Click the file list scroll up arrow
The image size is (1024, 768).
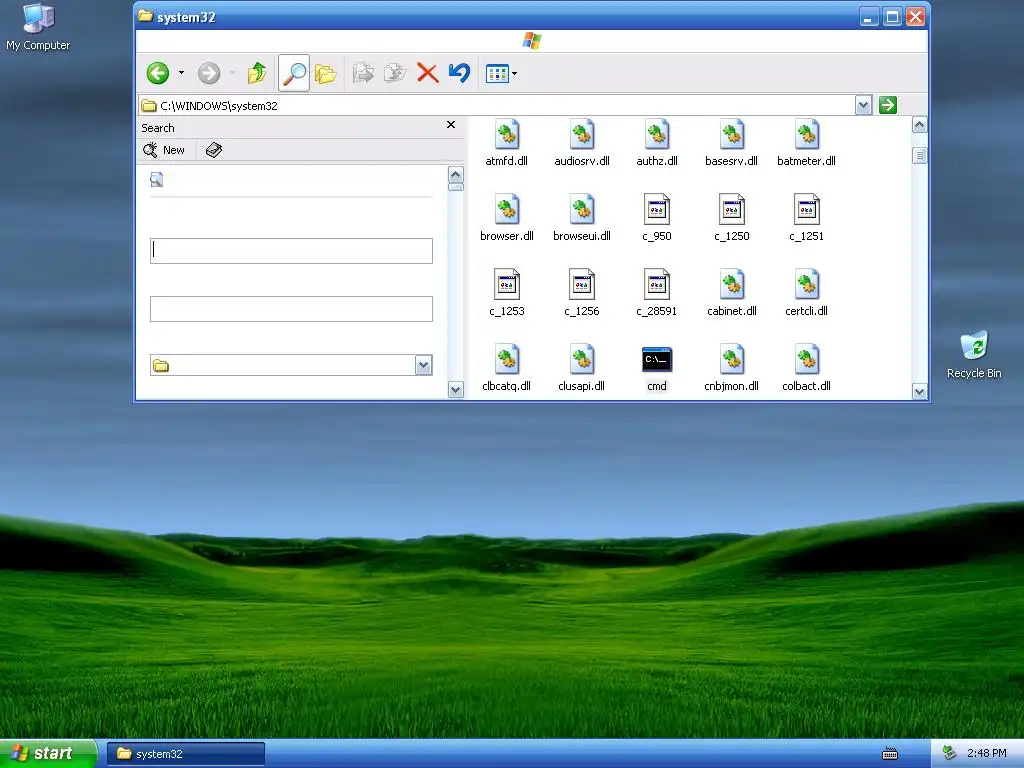(x=920, y=125)
